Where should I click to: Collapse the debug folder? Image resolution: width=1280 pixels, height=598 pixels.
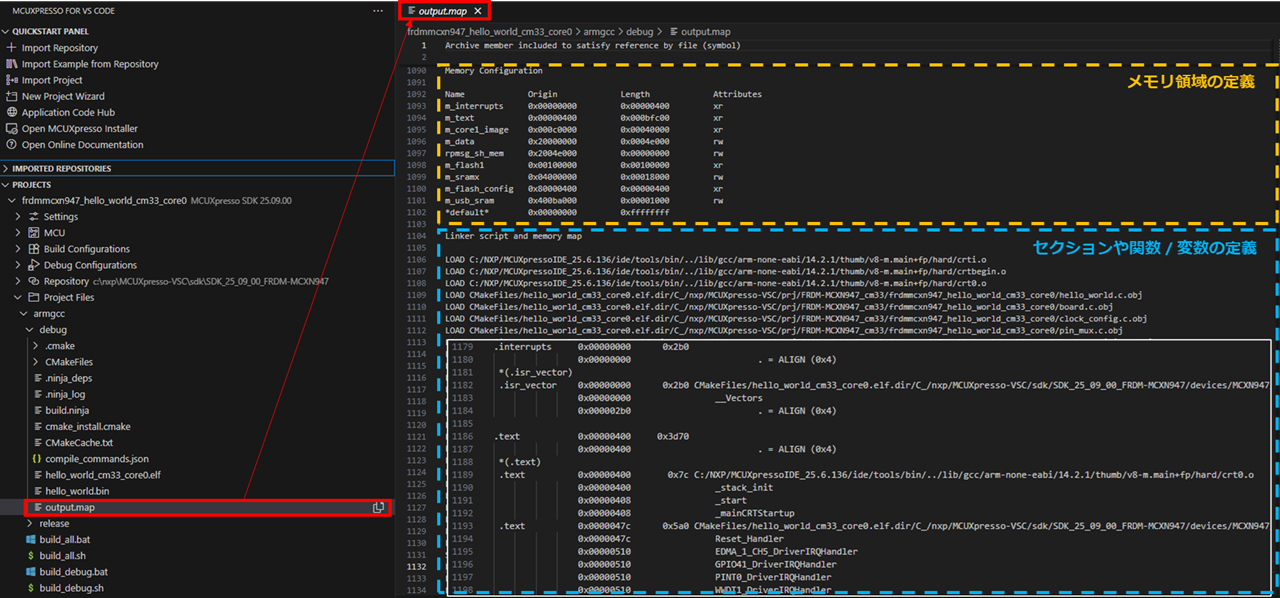click(x=30, y=330)
